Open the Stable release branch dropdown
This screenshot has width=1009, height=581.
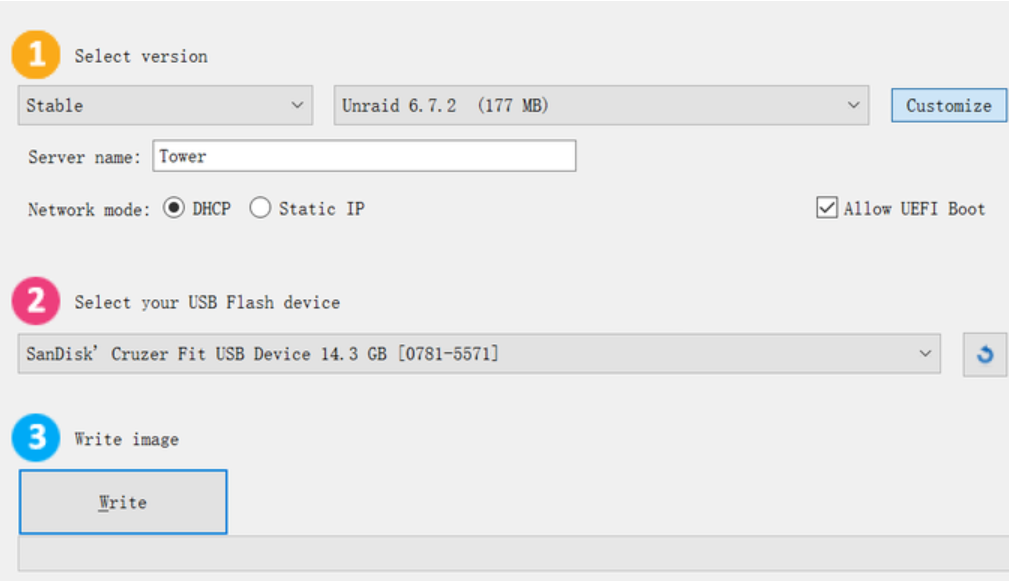[x=165, y=105]
